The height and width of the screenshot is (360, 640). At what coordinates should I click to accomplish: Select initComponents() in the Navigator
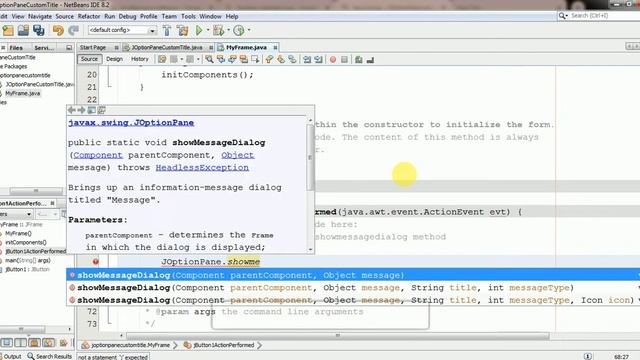(26, 242)
